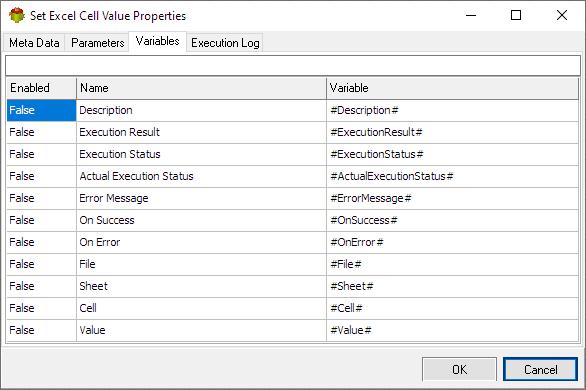Viewport: 586px width, 390px height.
Task: Select the Sheet name cell
Action: pyautogui.click(x=201, y=287)
